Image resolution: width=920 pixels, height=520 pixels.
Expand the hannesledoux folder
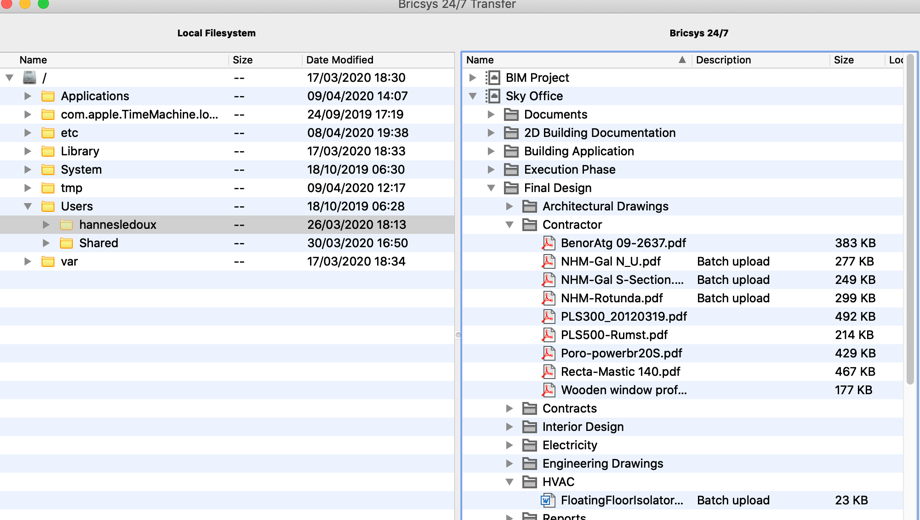46,225
